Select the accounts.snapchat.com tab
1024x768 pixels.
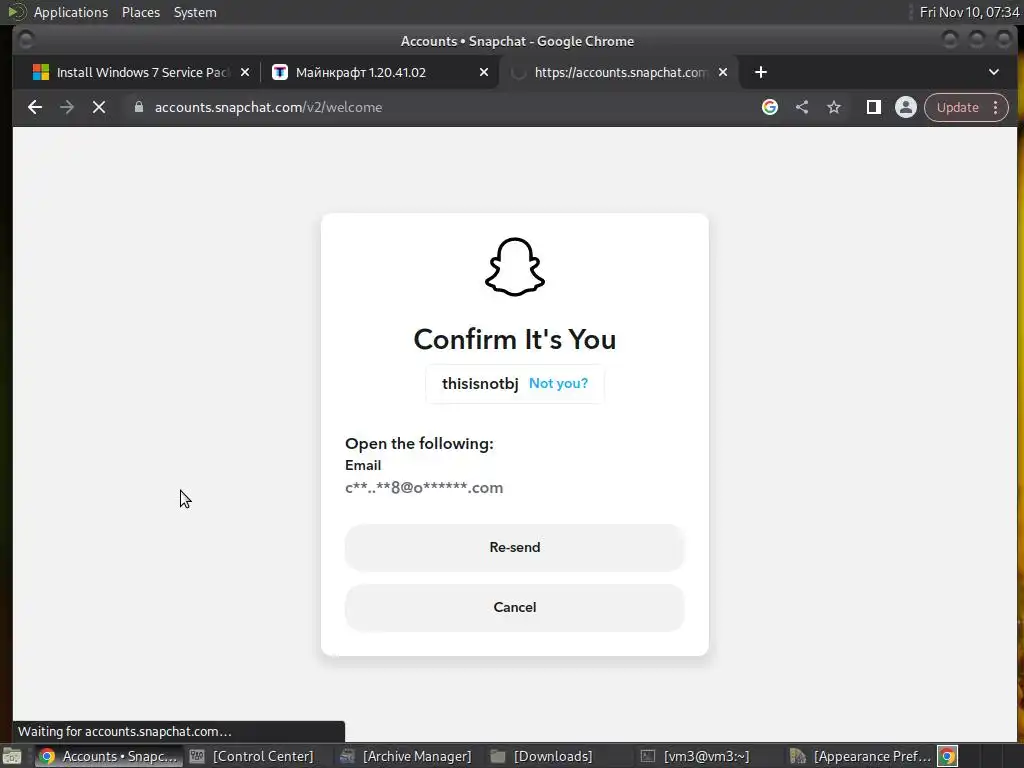click(620, 72)
